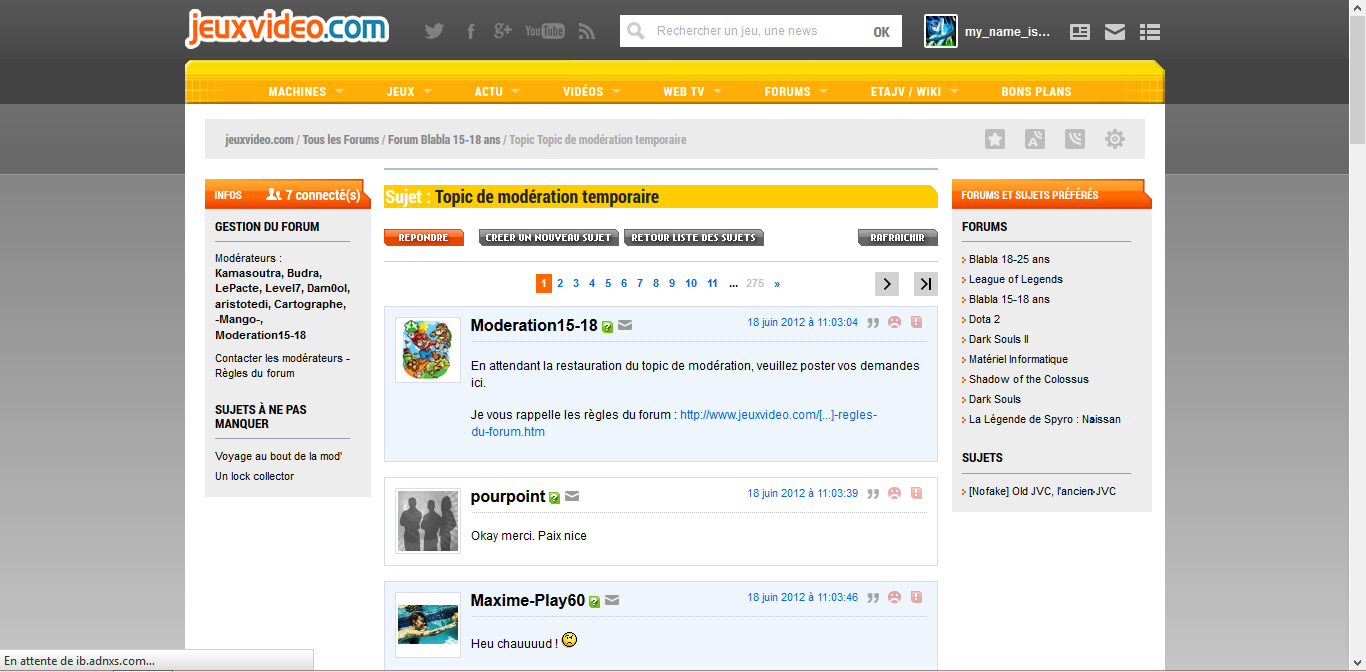Click the next page arrow button

[887, 284]
